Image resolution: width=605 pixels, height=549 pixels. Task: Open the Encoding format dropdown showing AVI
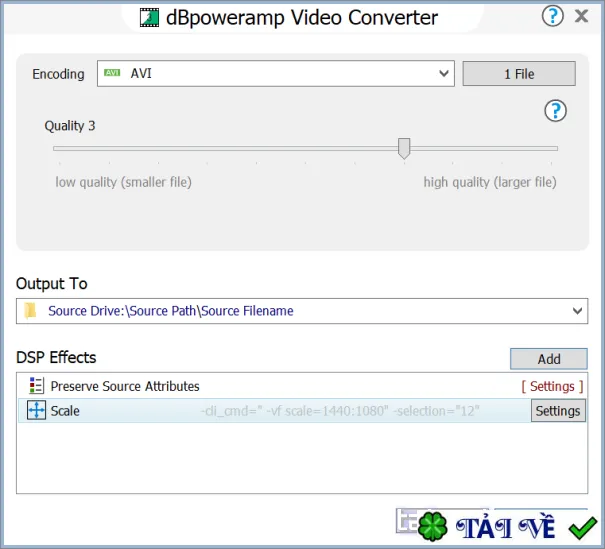pyautogui.click(x=275, y=73)
